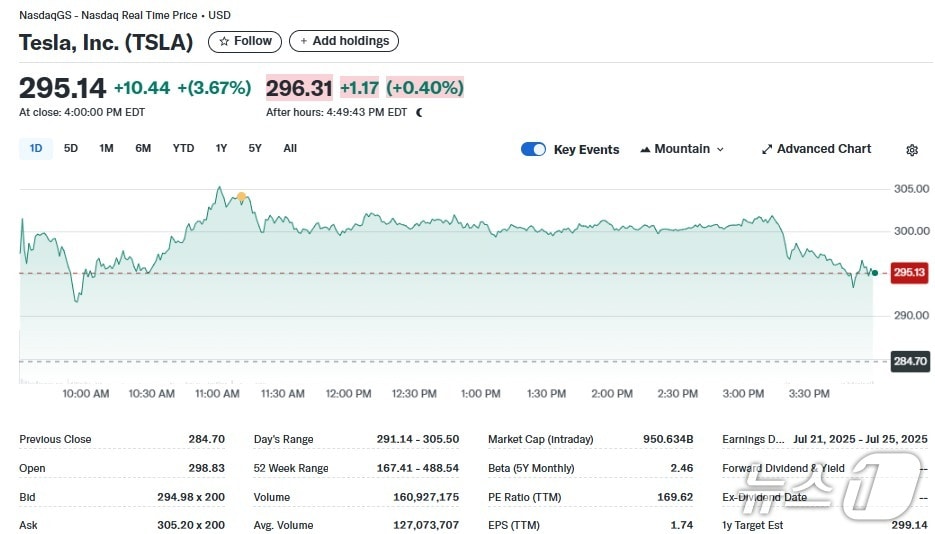Switch to the 5Y time range
The image size is (935, 534).
click(x=255, y=148)
